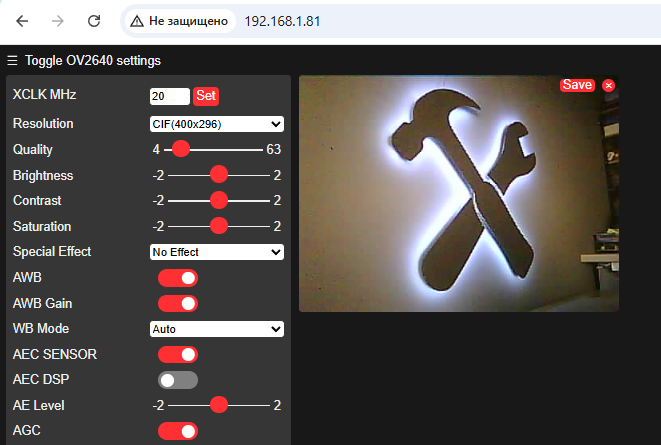661x445 pixels.
Task: Click the Special Effect label
Action: pyautogui.click(x=52, y=252)
